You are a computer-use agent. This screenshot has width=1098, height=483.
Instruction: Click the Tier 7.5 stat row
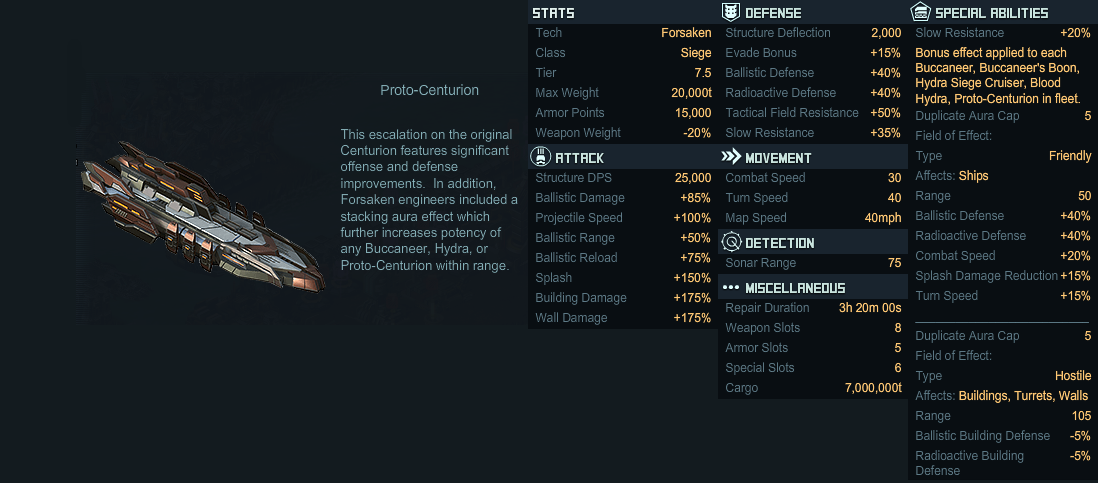[623, 73]
